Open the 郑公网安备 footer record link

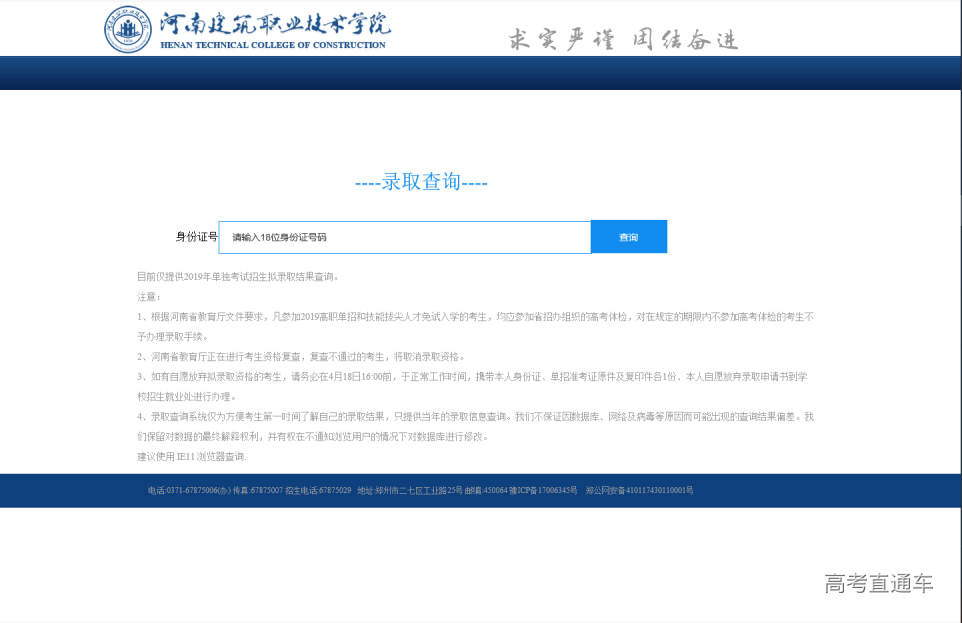640,491
